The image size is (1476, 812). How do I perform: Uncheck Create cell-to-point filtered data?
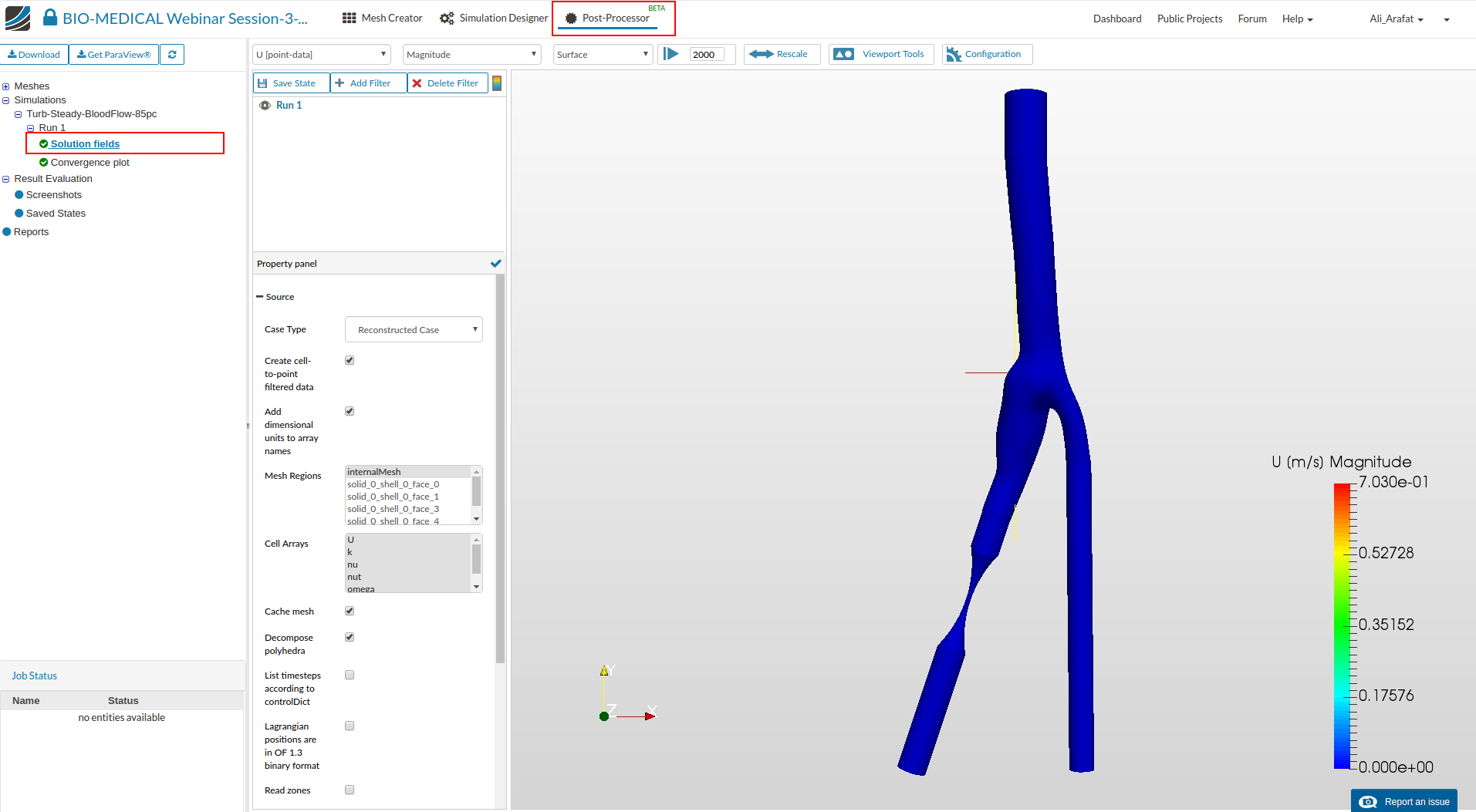[350, 360]
